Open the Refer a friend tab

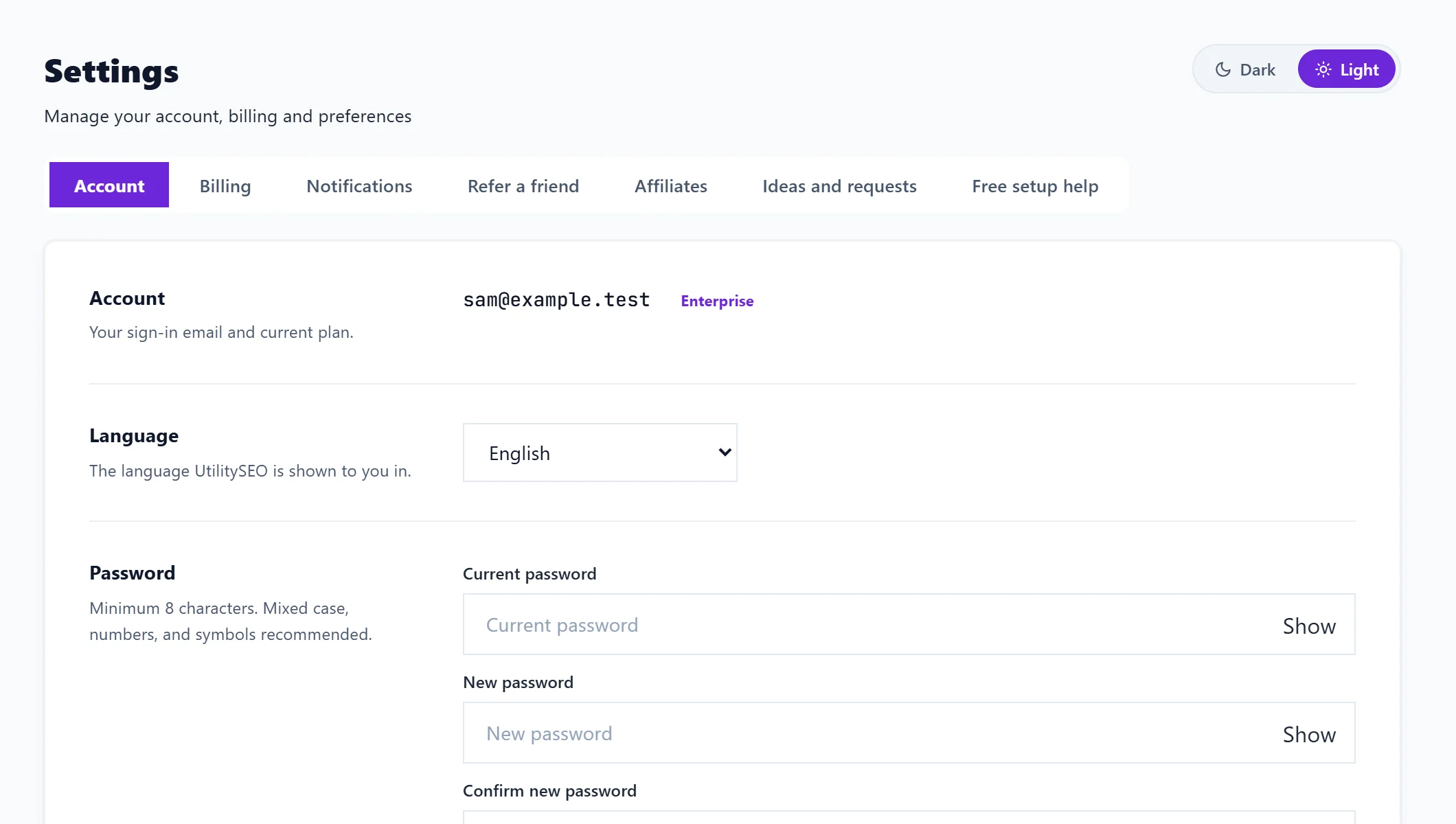[x=523, y=185]
